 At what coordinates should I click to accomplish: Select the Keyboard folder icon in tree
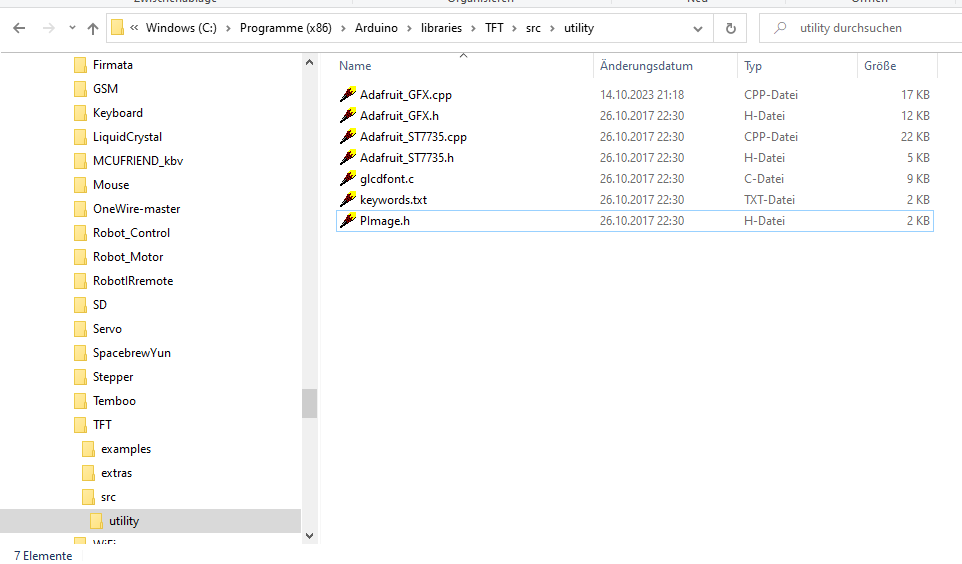coord(80,113)
